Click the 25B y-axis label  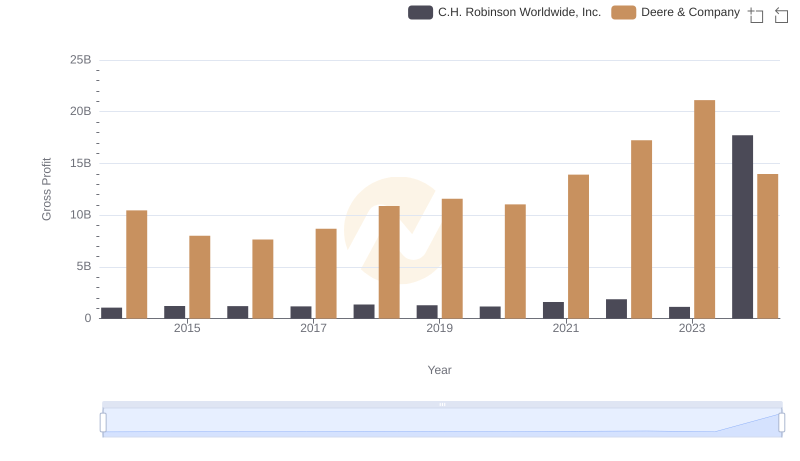click(81, 60)
